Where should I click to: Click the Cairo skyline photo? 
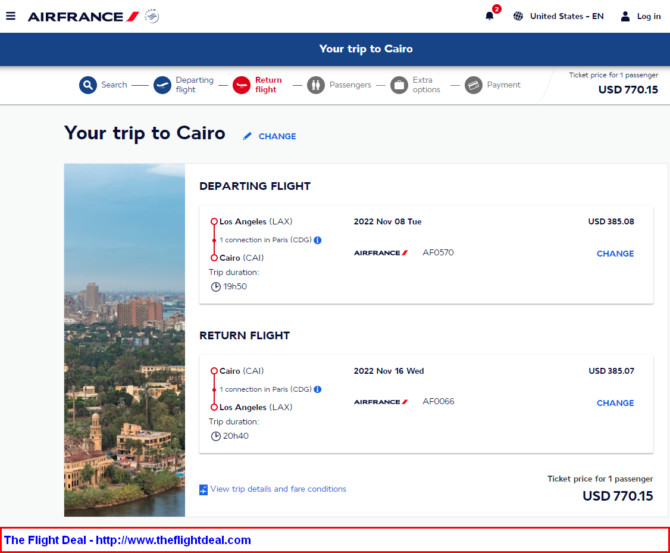[x=124, y=340]
